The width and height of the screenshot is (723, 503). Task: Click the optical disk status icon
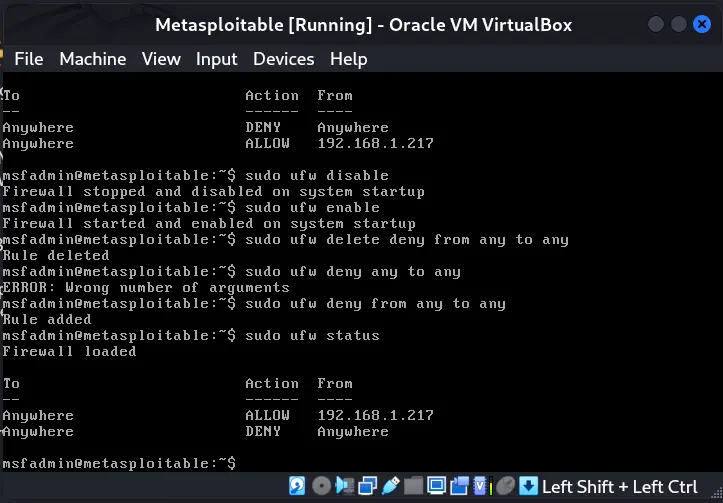321,486
